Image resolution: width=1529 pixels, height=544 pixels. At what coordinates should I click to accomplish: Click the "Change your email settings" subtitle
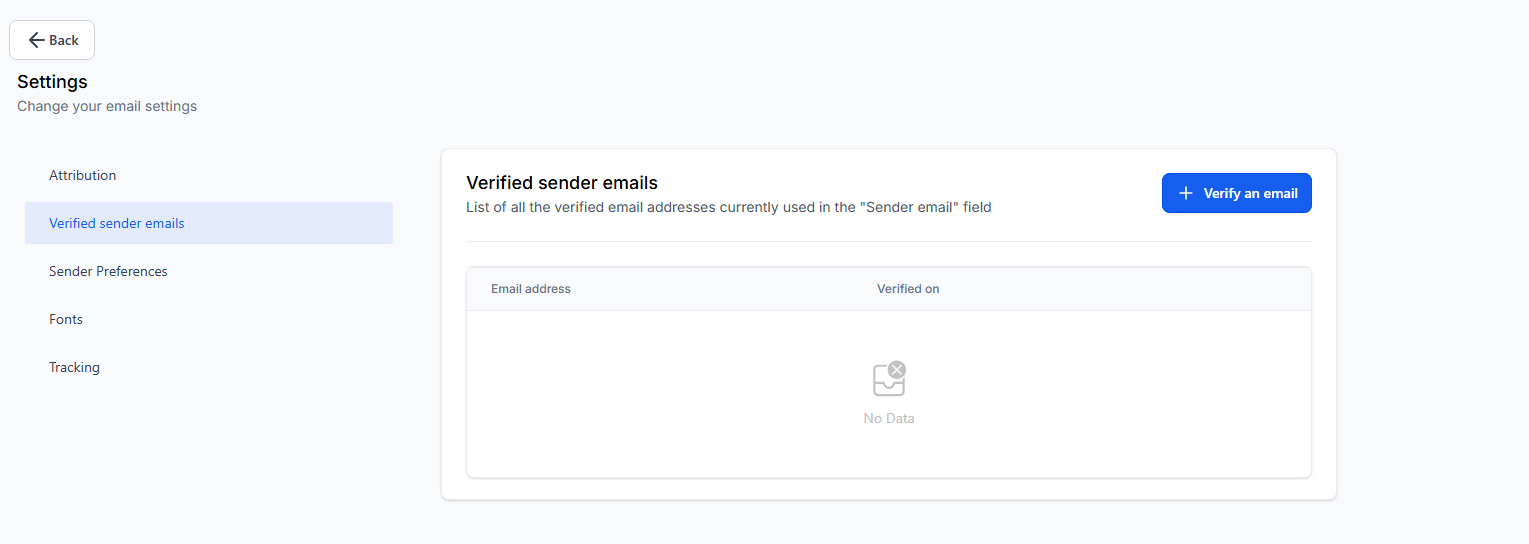[x=107, y=106]
